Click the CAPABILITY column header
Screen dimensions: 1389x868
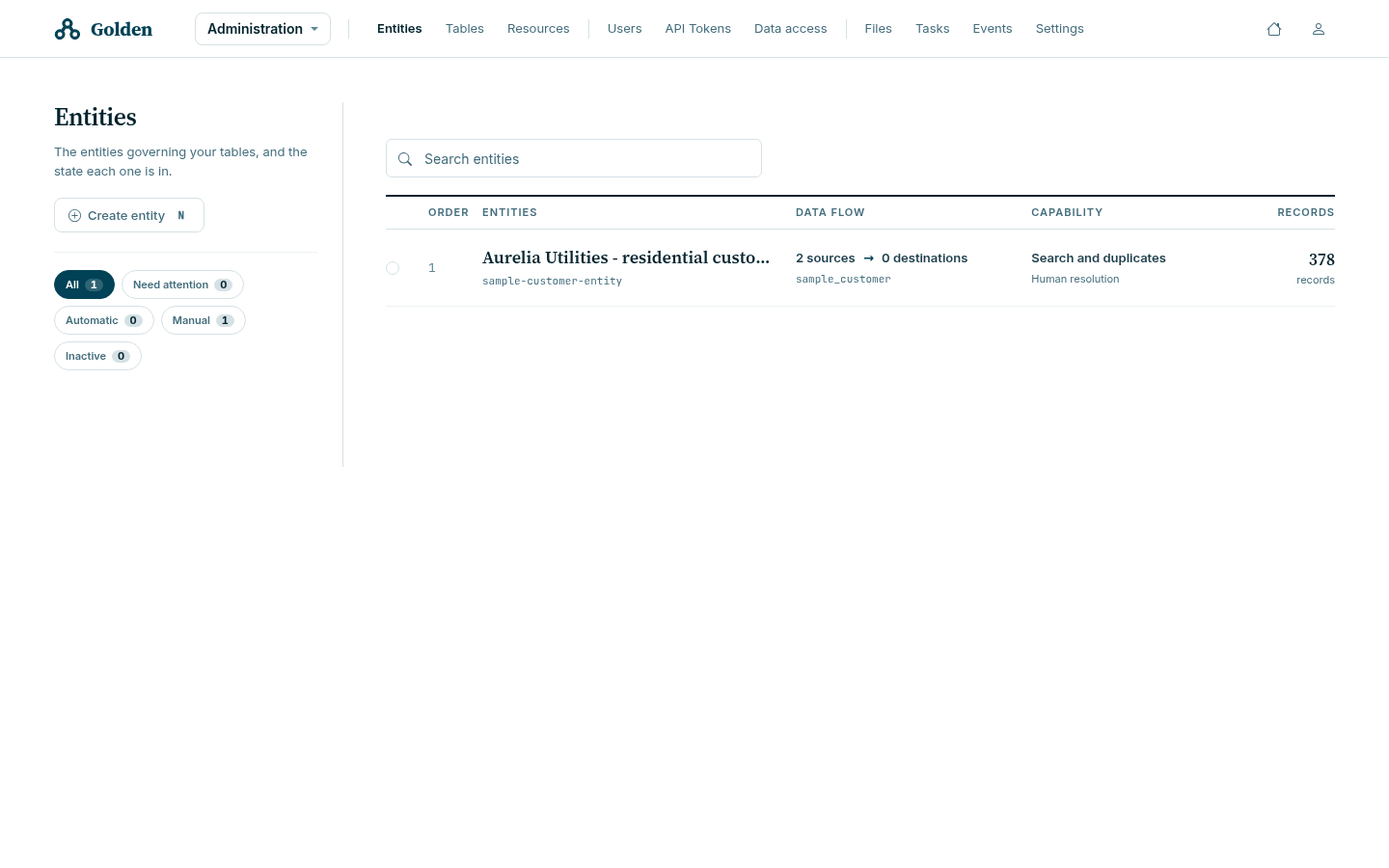tap(1067, 212)
